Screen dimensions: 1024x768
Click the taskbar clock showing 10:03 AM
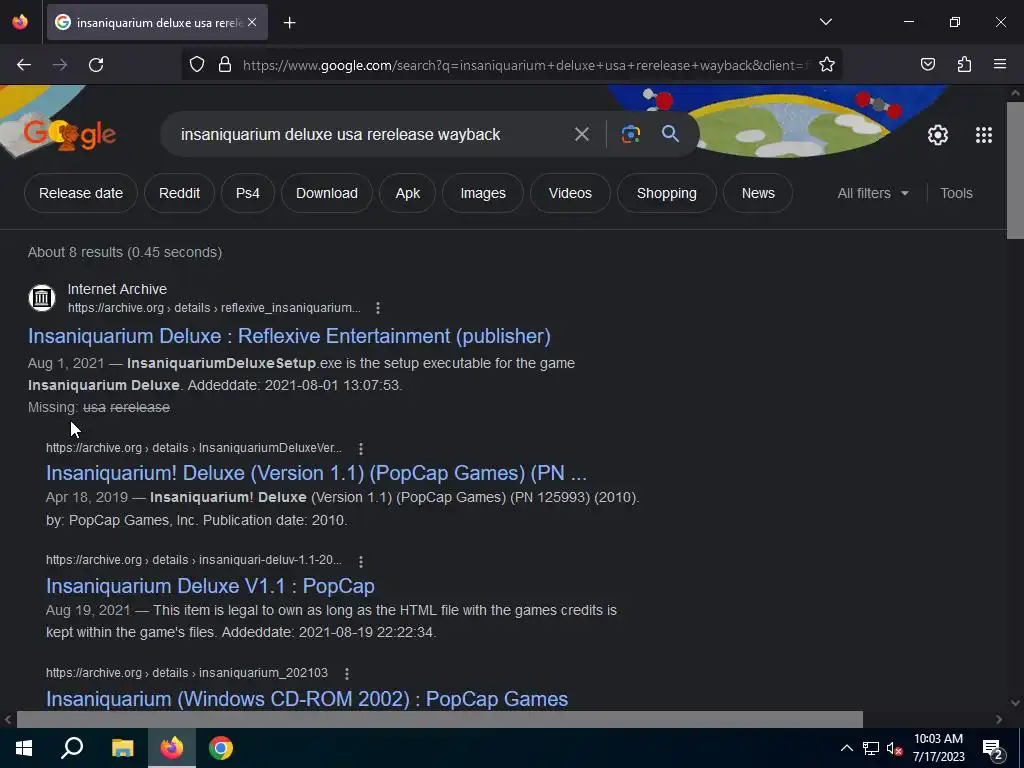938,748
